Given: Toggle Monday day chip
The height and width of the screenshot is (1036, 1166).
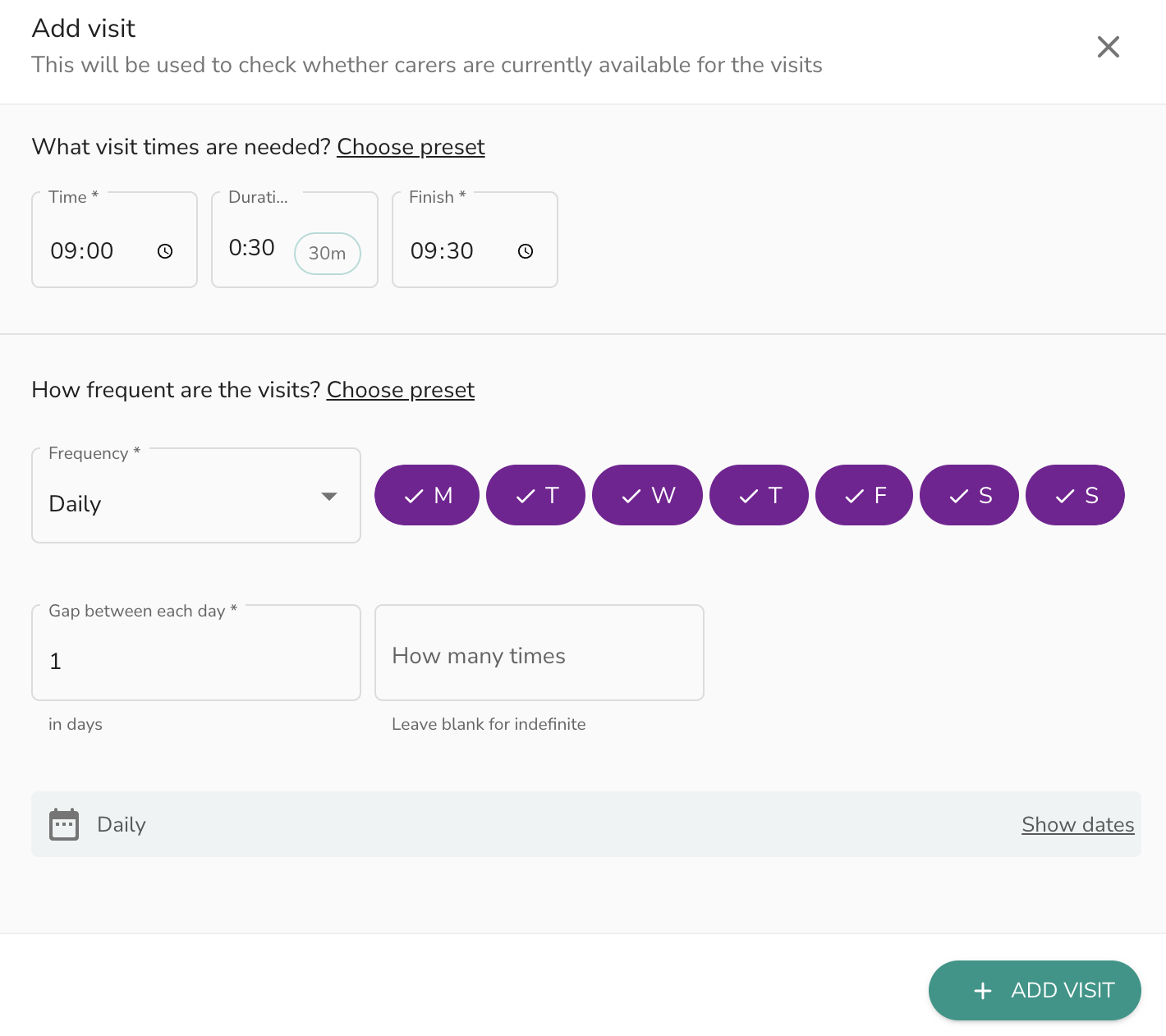Looking at the screenshot, I should [x=427, y=495].
